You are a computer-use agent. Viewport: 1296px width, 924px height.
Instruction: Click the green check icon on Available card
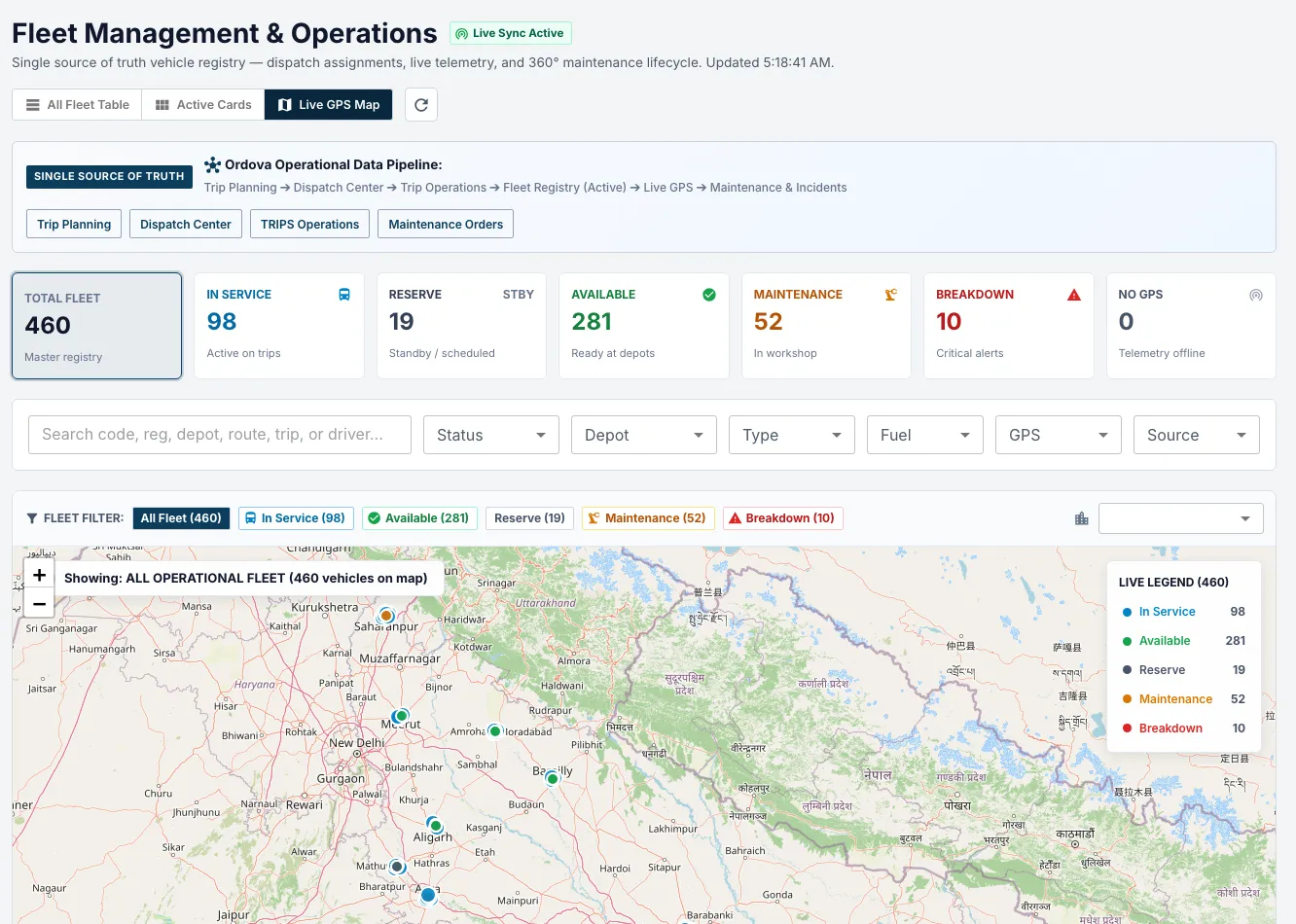[x=709, y=295]
